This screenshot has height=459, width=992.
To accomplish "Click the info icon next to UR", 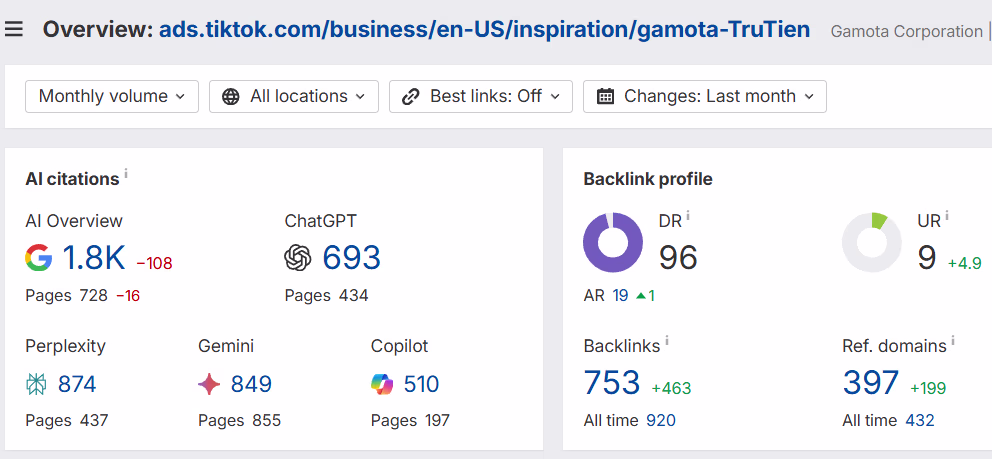I will click(947, 216).
